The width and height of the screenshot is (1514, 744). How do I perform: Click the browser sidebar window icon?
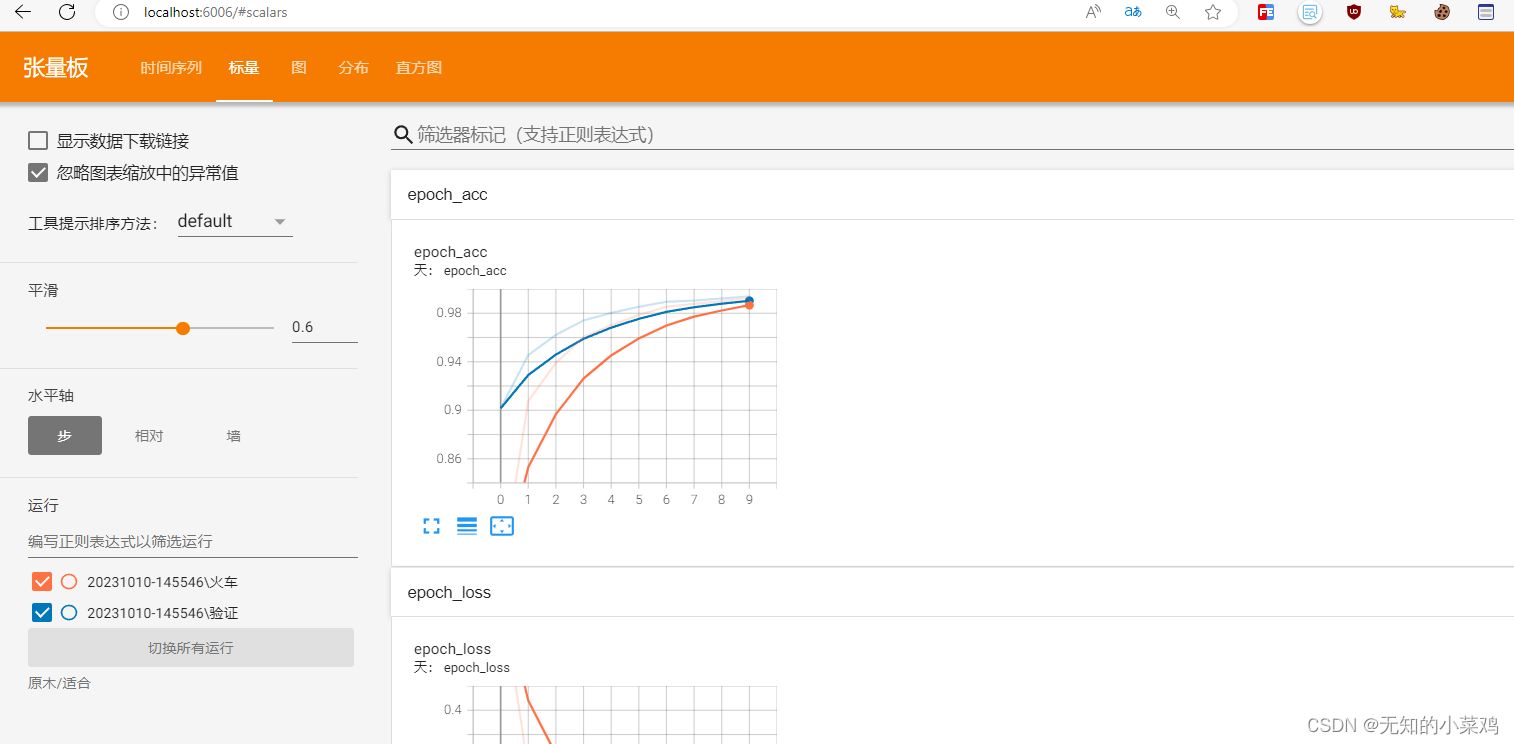[1486, 12]
